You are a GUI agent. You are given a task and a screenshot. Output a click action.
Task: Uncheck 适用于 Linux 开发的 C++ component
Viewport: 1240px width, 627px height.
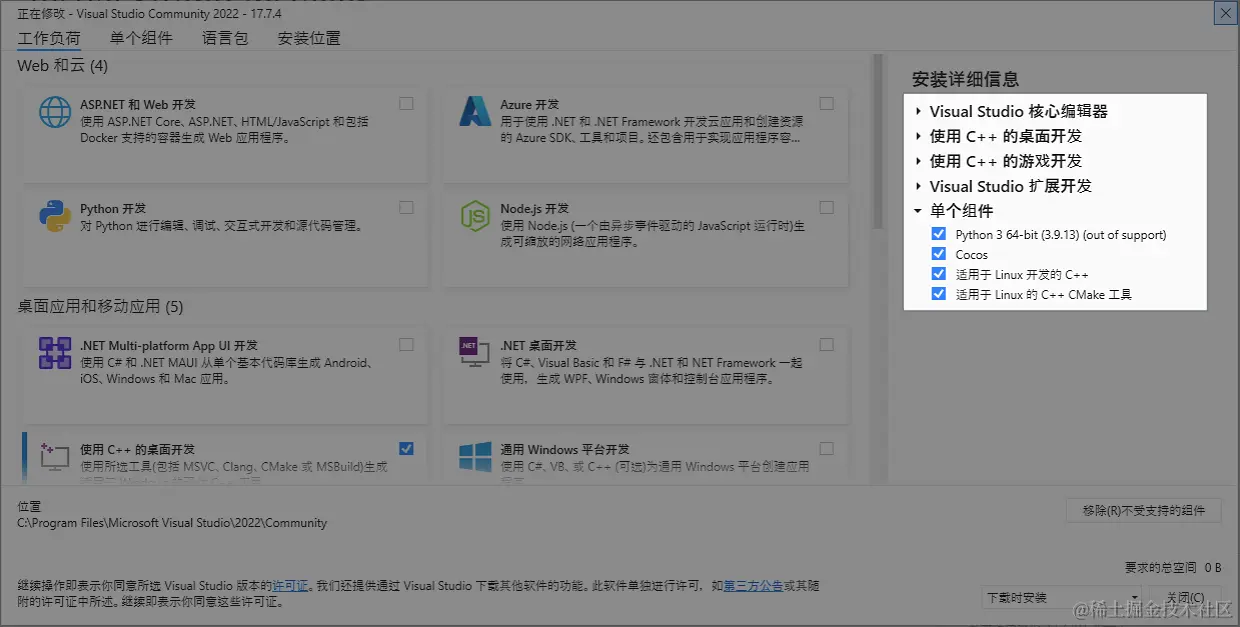point(938,274)
